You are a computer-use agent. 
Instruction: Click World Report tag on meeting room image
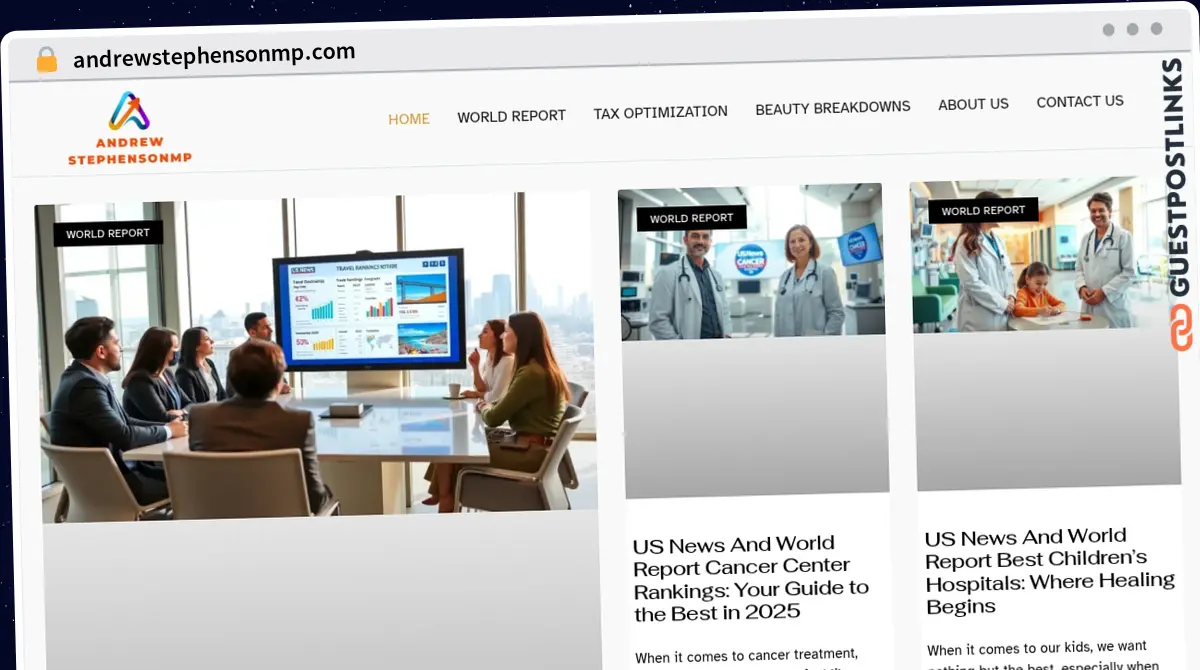coord(108,234)
